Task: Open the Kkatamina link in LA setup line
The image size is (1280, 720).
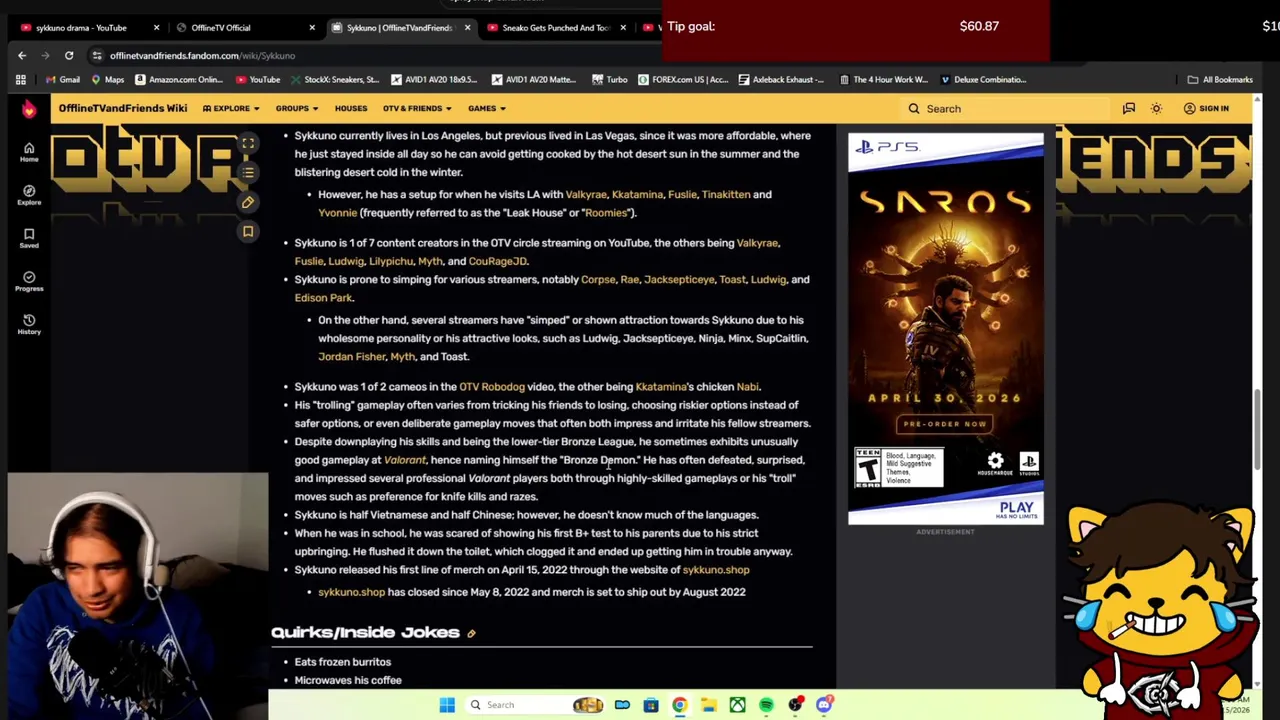Action: (637, 195)
